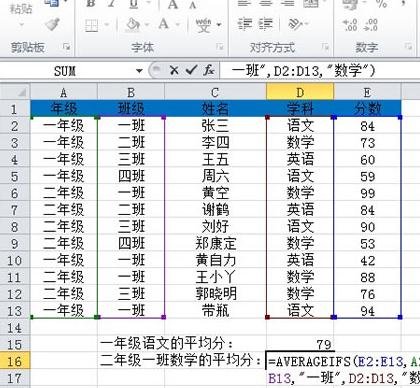
Task: Click the label 一年级语文的平均分：
Action: pyautogui.click(x=167, y=343)
